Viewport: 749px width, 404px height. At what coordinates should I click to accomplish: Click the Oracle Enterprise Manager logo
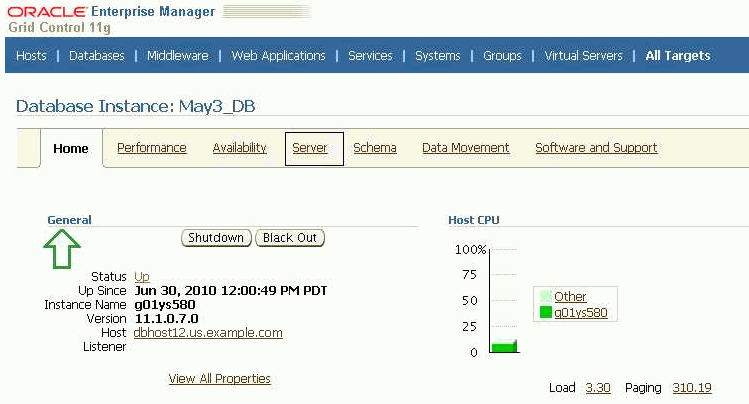[x=111, y=11]
